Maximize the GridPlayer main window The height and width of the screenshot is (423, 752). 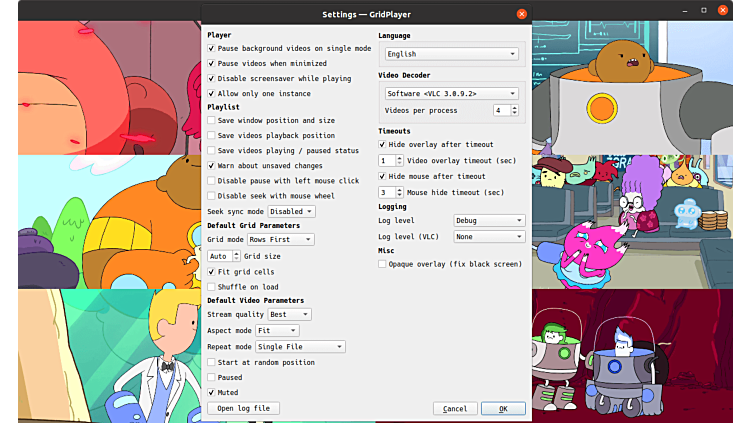click(703, 10)
